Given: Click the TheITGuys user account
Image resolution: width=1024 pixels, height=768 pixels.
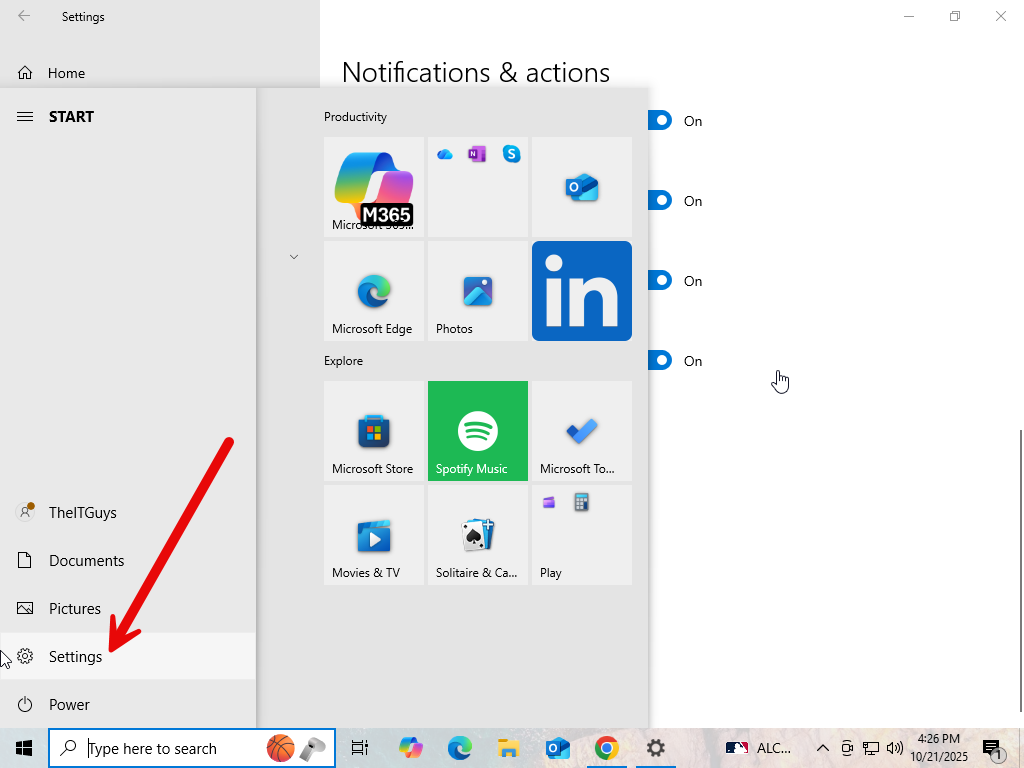Looking at the screenshot, I should click(82, 513).
